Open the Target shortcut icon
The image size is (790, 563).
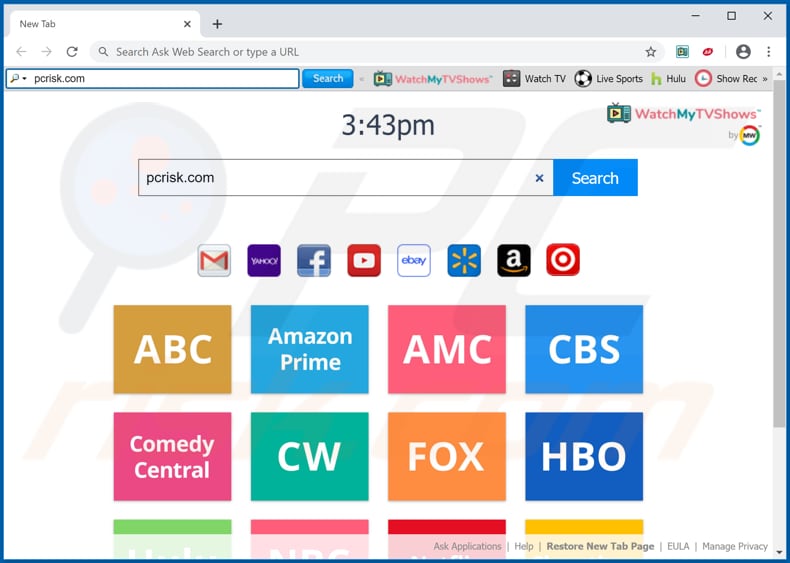coord(563,260)
